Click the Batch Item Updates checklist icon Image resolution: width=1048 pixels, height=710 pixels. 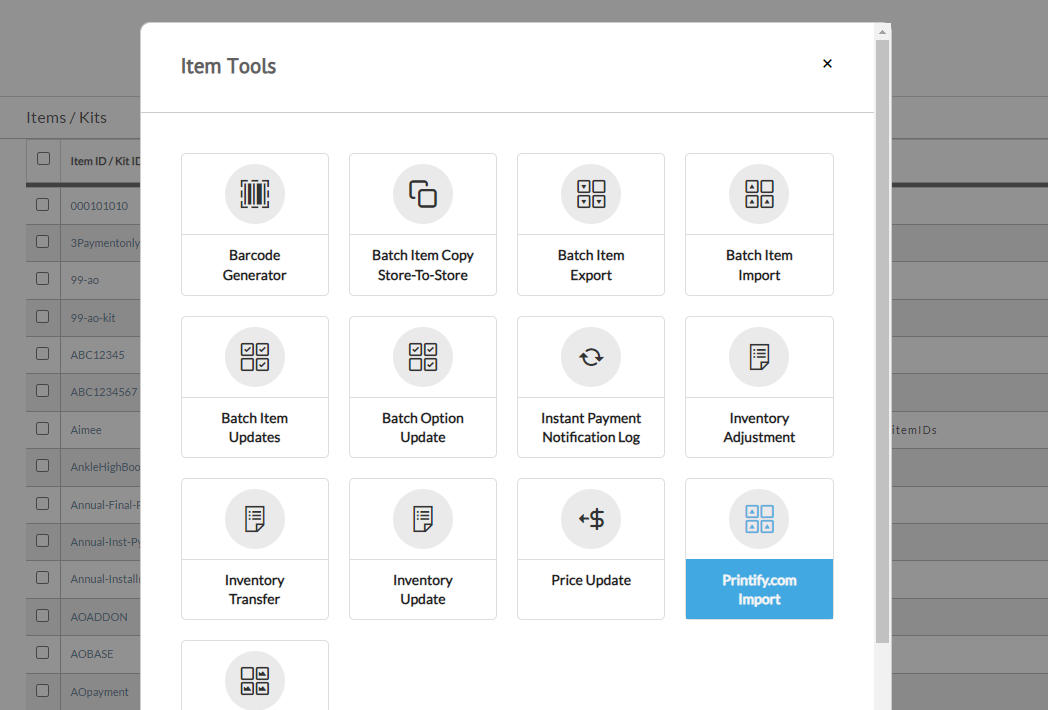[255, 357]
